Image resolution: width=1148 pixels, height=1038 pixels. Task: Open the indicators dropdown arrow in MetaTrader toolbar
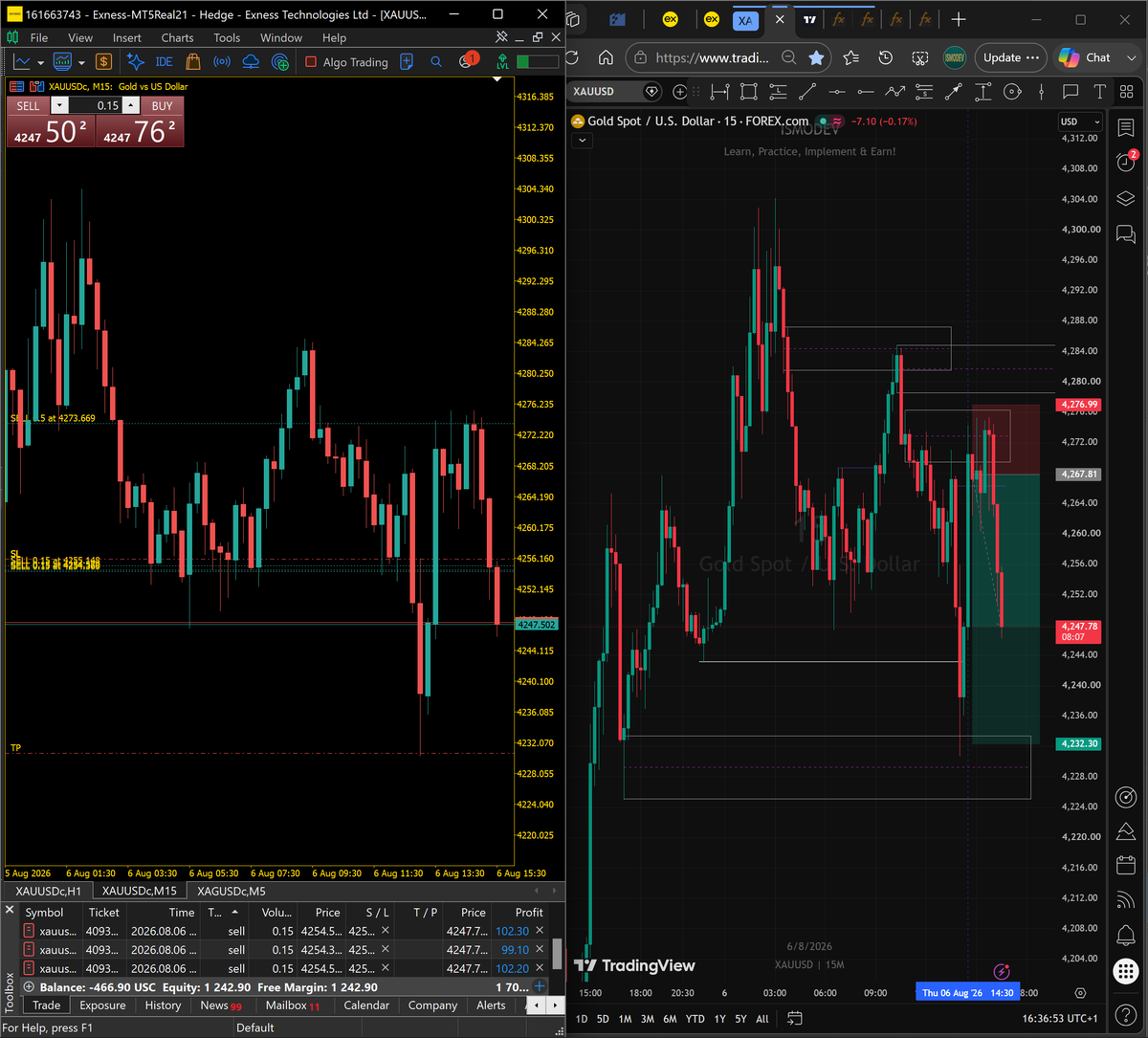point(81,62)
